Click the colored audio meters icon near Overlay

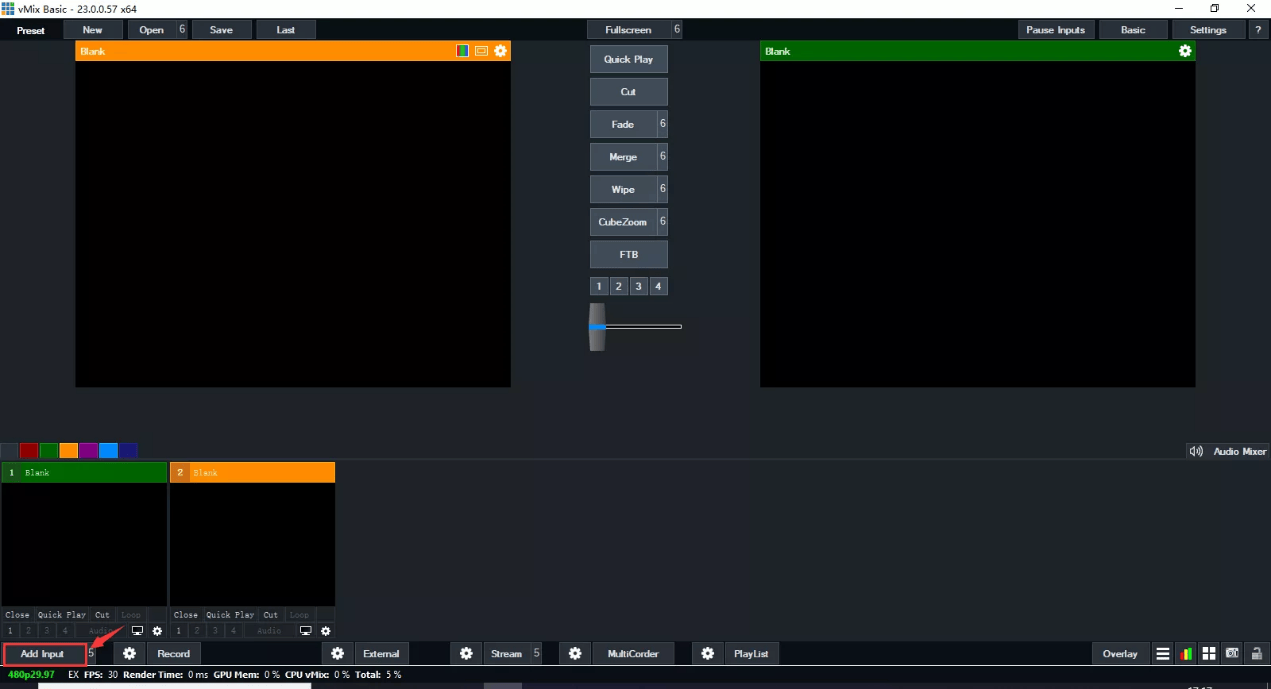[1186, 653]
